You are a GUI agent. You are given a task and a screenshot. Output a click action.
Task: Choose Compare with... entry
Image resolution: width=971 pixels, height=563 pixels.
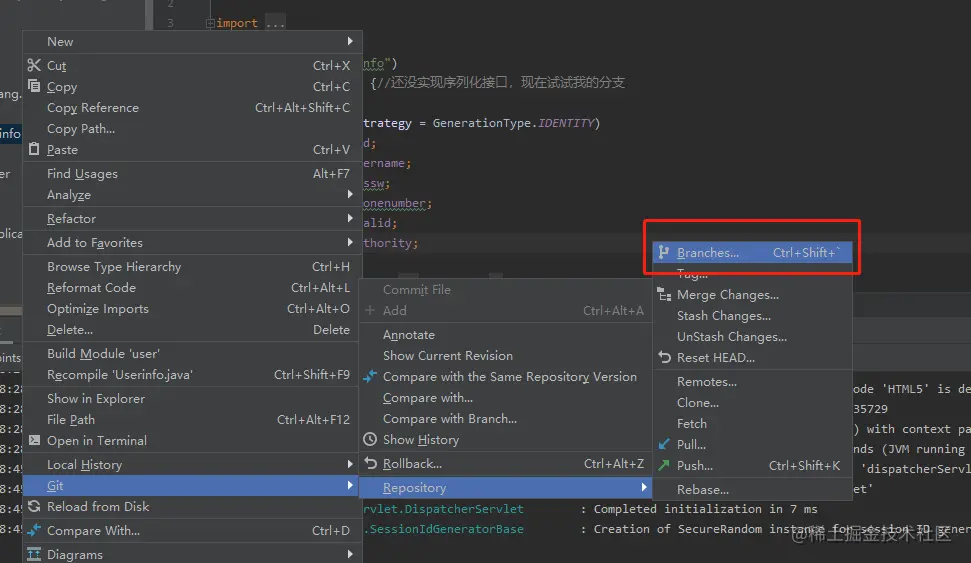[505, 398]
